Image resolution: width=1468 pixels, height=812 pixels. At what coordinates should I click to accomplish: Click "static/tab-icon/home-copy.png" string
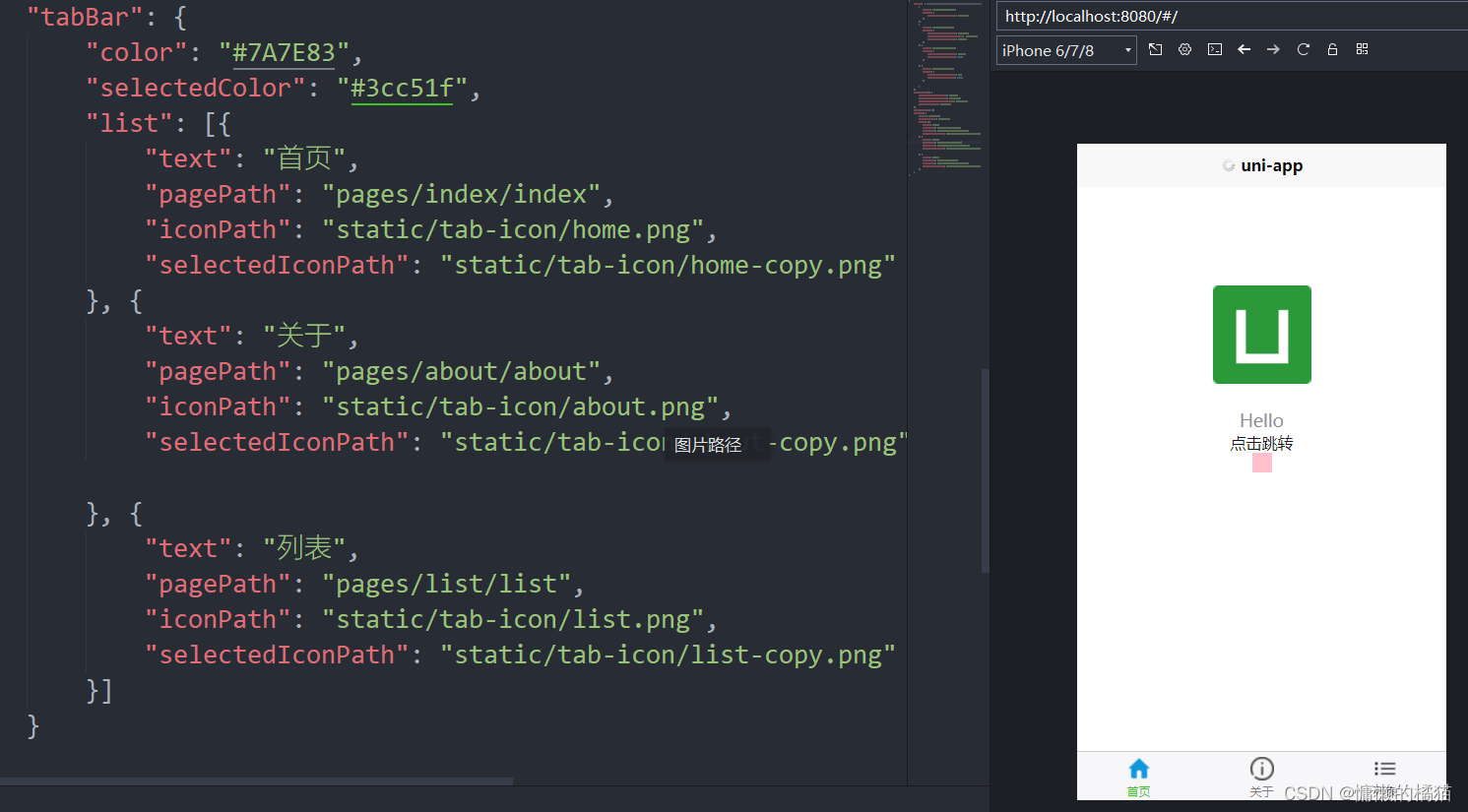coord(668,266)
